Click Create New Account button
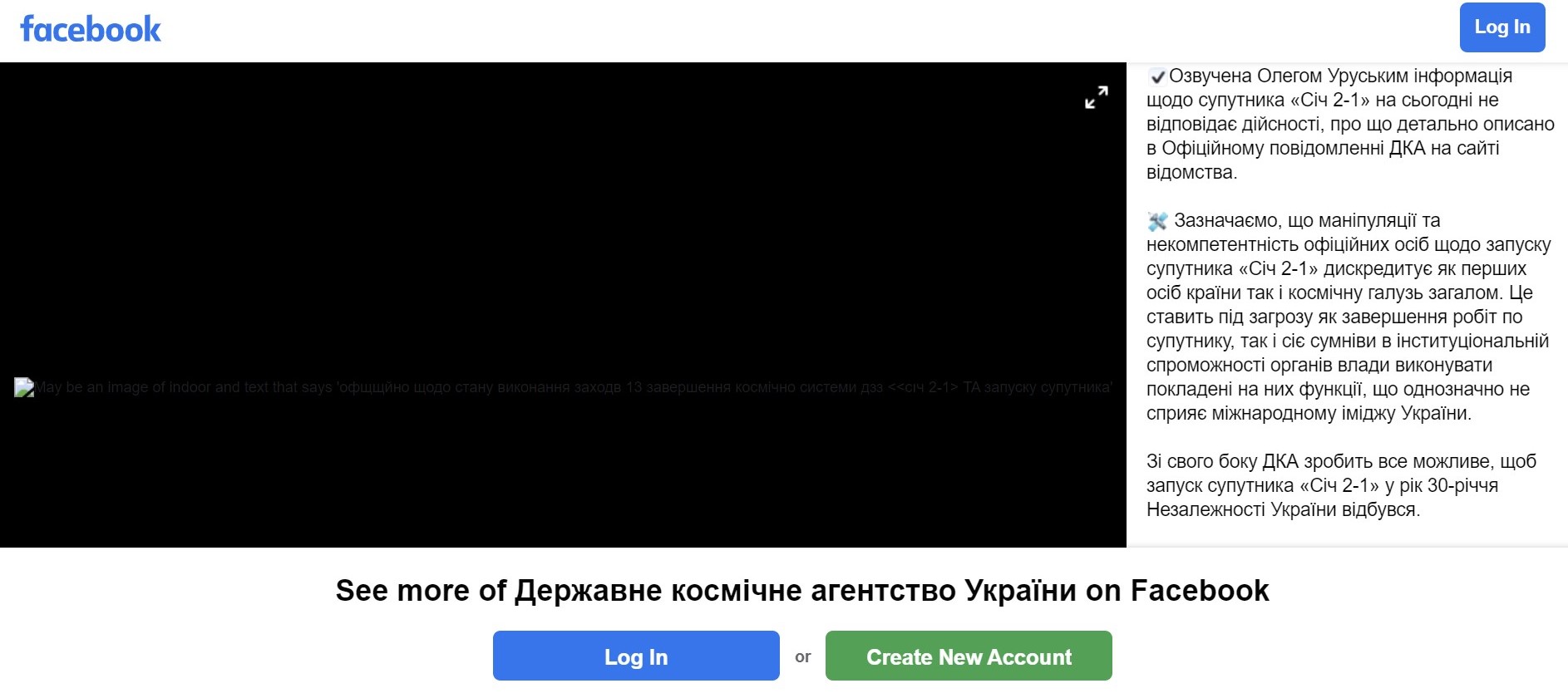The height and width of the screenshot is (698, 1568). (969, 656)
